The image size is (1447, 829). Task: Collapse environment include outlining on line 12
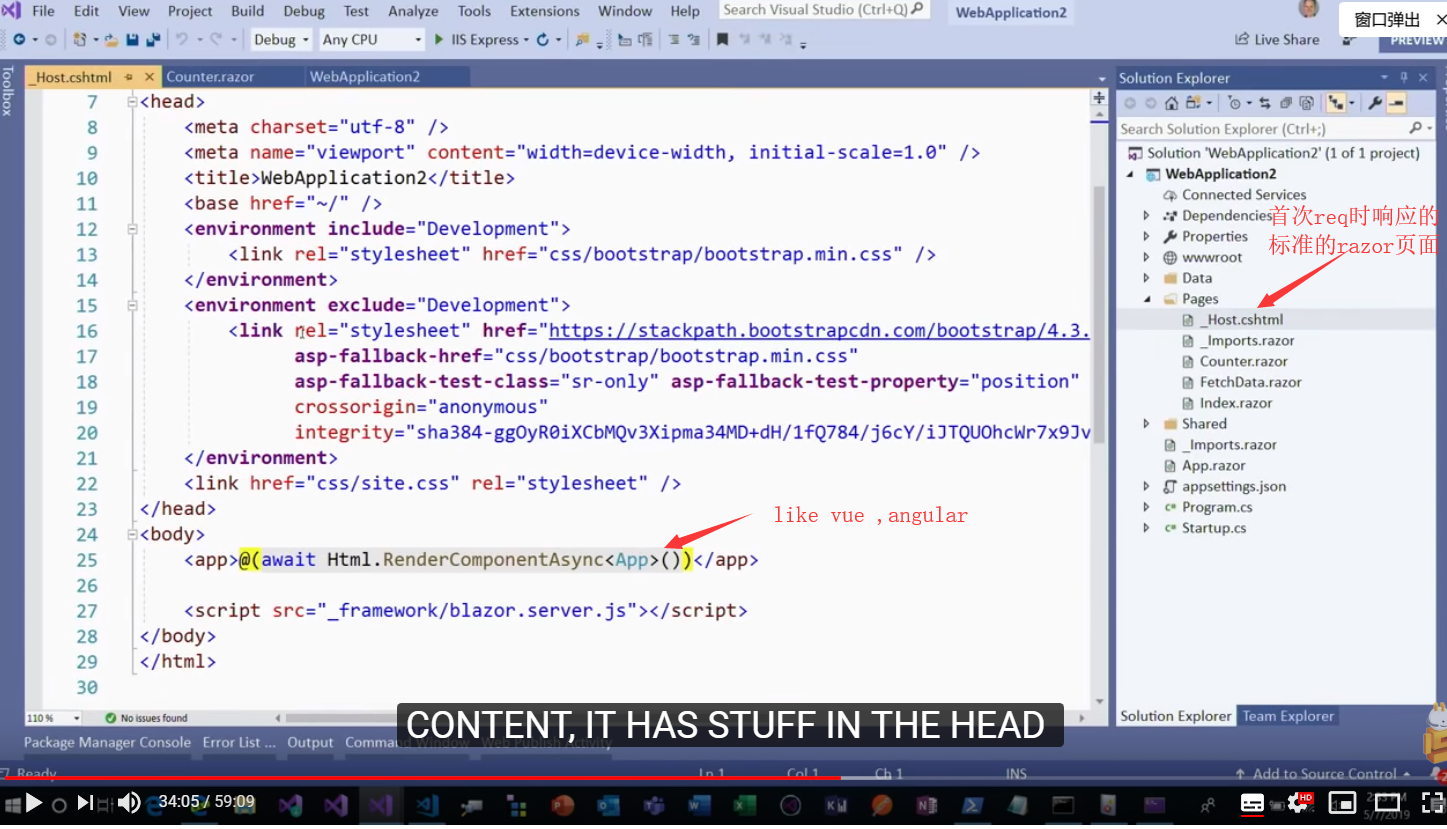[x=131, y=229]
